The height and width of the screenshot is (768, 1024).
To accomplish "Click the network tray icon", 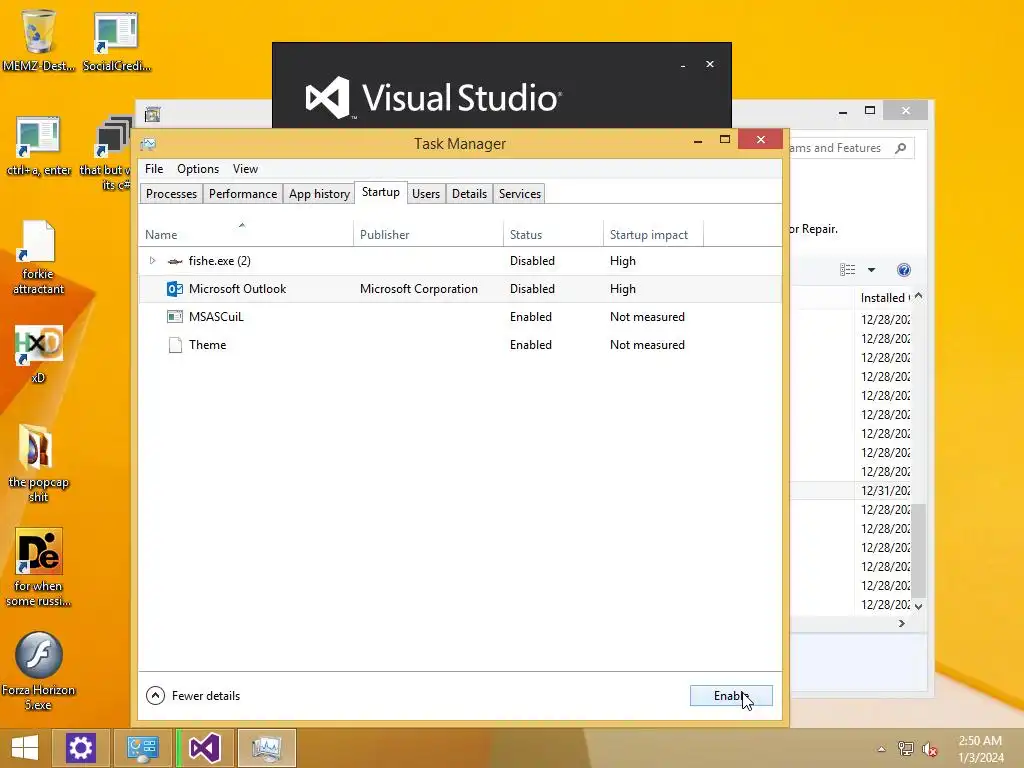I will pos(906,748).
